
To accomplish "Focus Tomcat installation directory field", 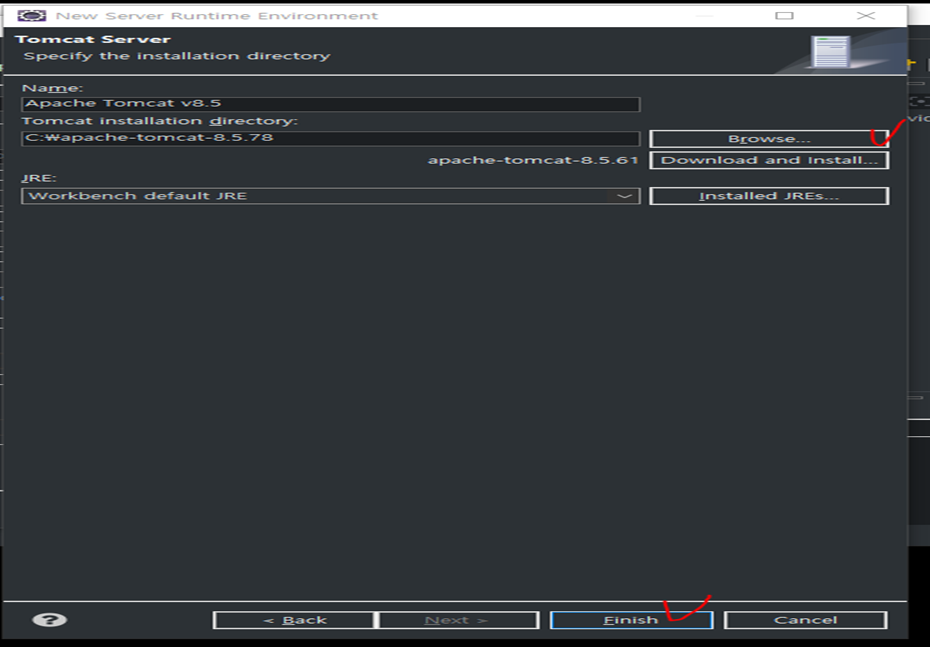I will [330, 138].
